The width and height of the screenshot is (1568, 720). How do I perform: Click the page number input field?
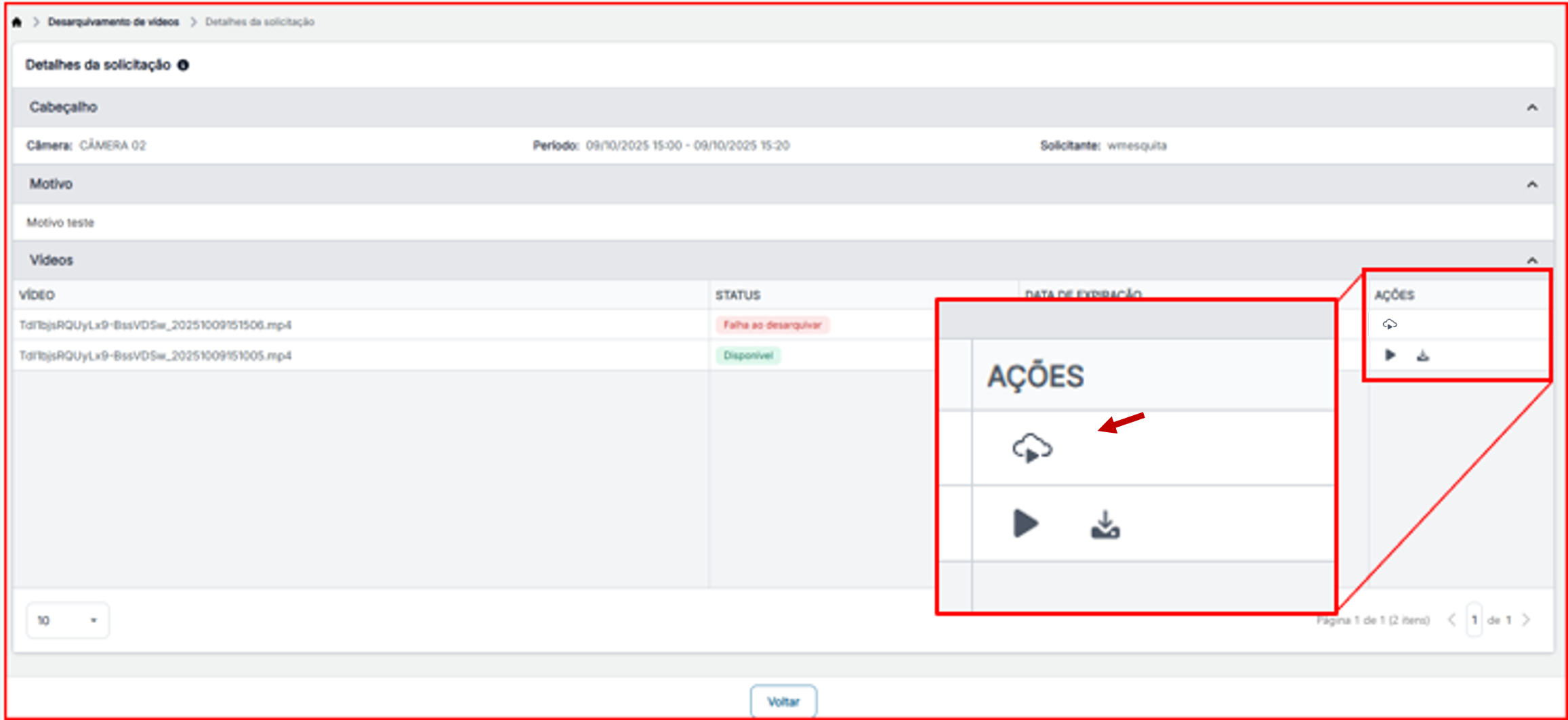pyautogui.click(x=1474, y=620)
